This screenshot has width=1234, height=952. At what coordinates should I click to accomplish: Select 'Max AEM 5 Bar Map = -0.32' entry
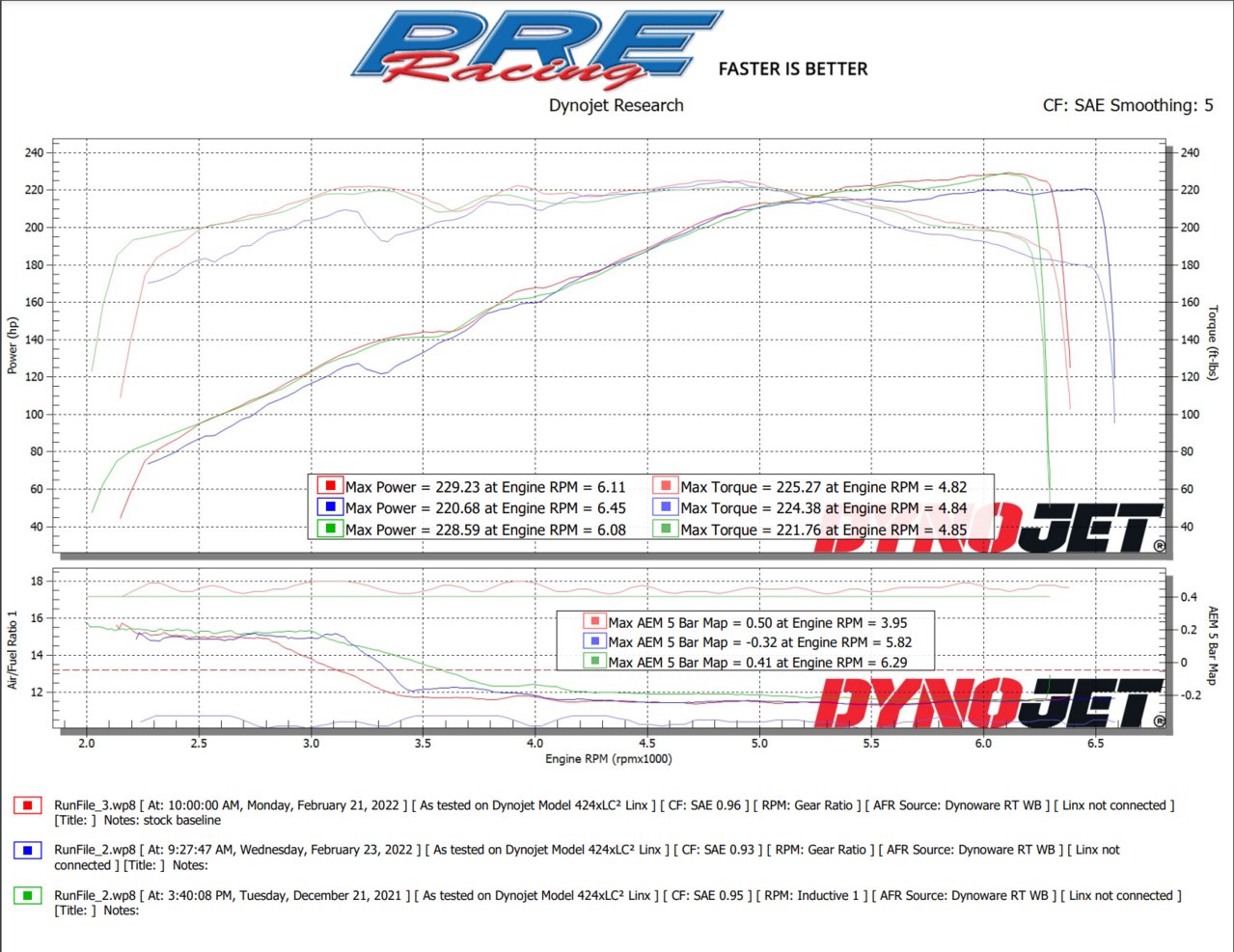pyautogui.click(x=759, y=642)
